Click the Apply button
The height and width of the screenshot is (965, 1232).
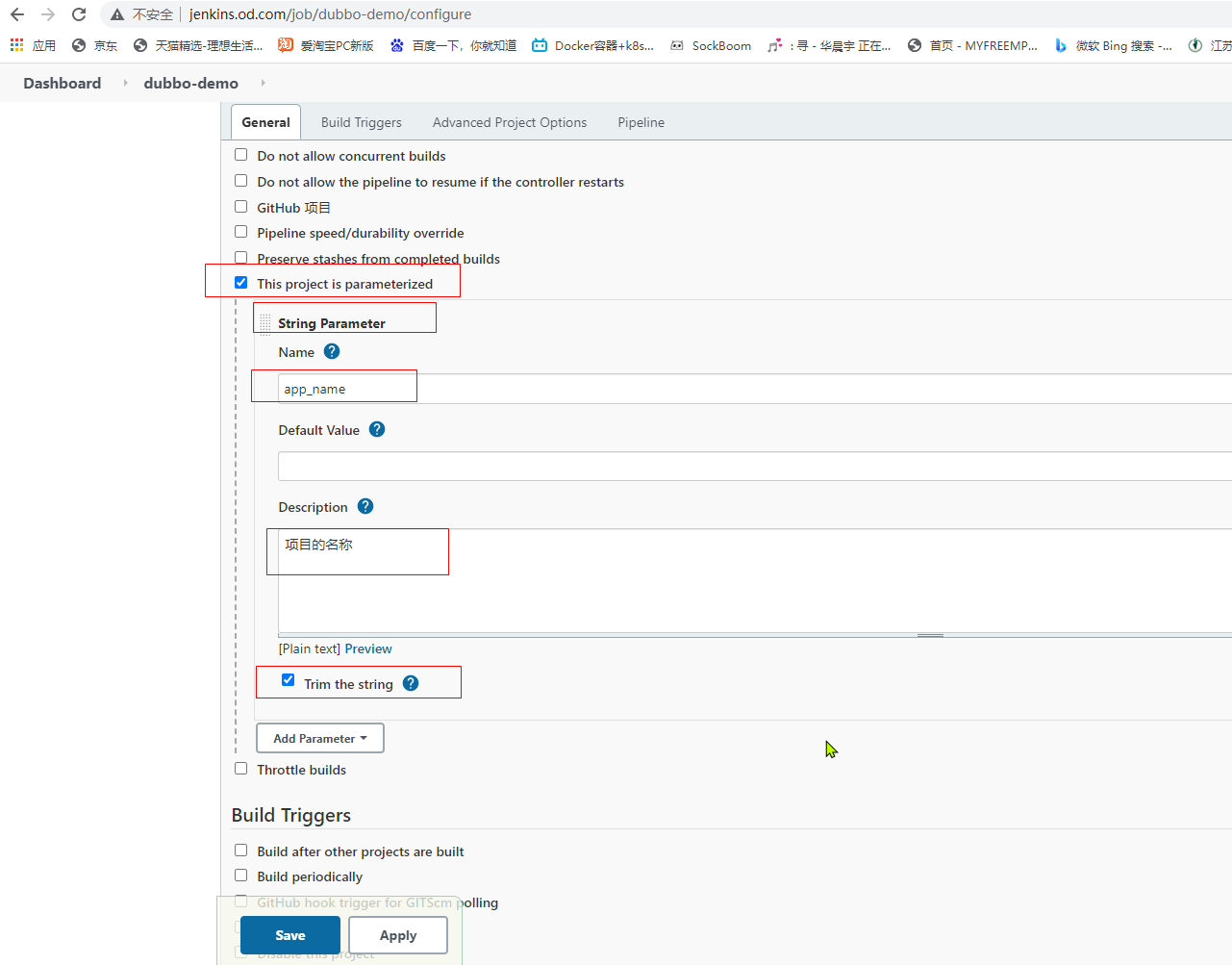(398, 935)
